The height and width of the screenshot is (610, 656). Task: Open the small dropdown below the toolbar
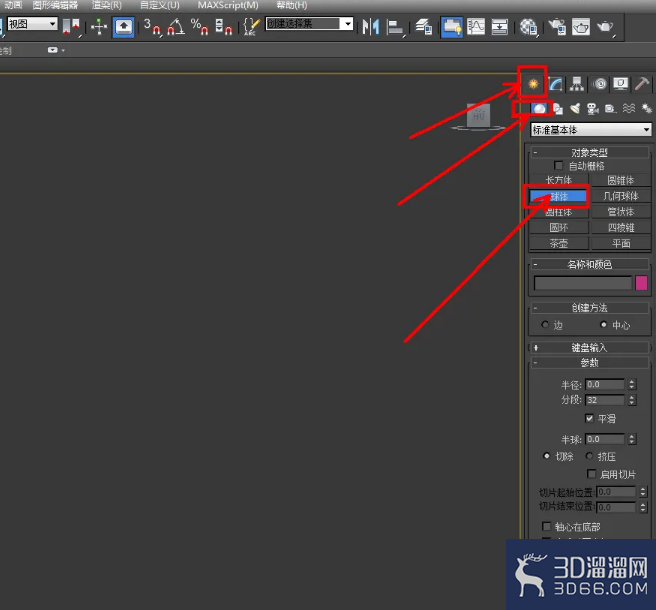click(56, 50)
